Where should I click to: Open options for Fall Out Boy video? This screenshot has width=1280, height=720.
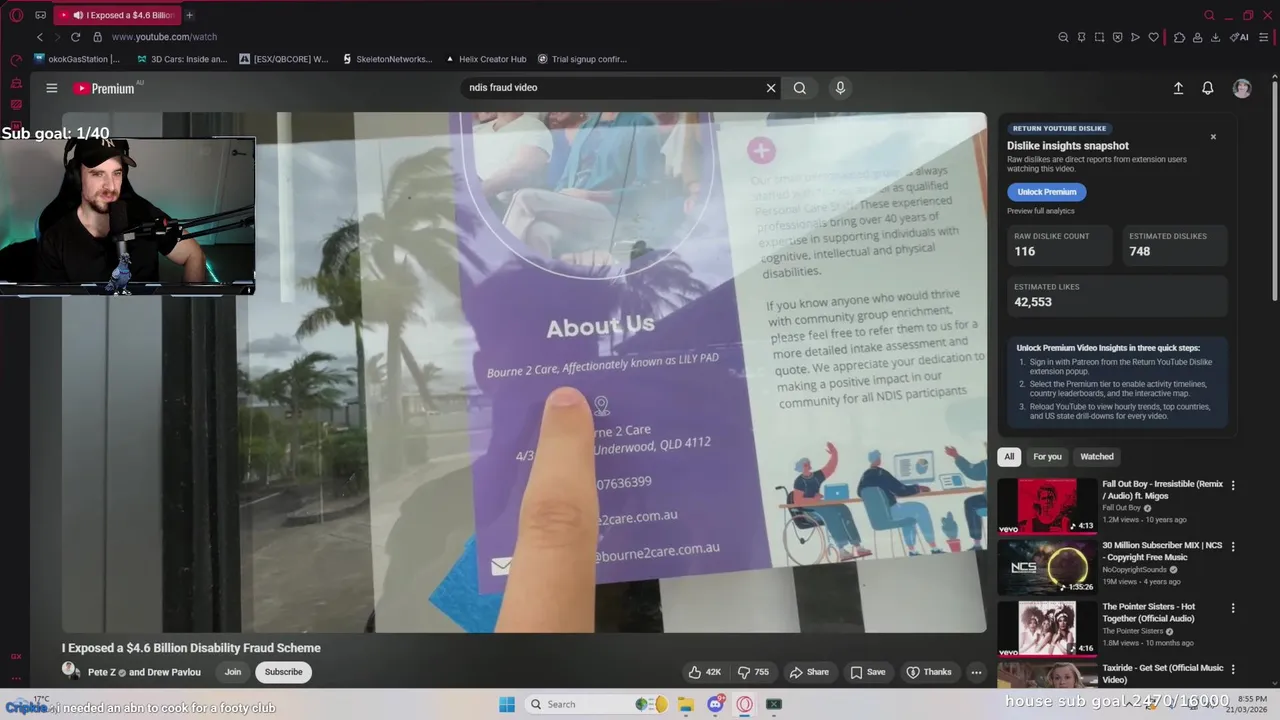coord(1233,485)
